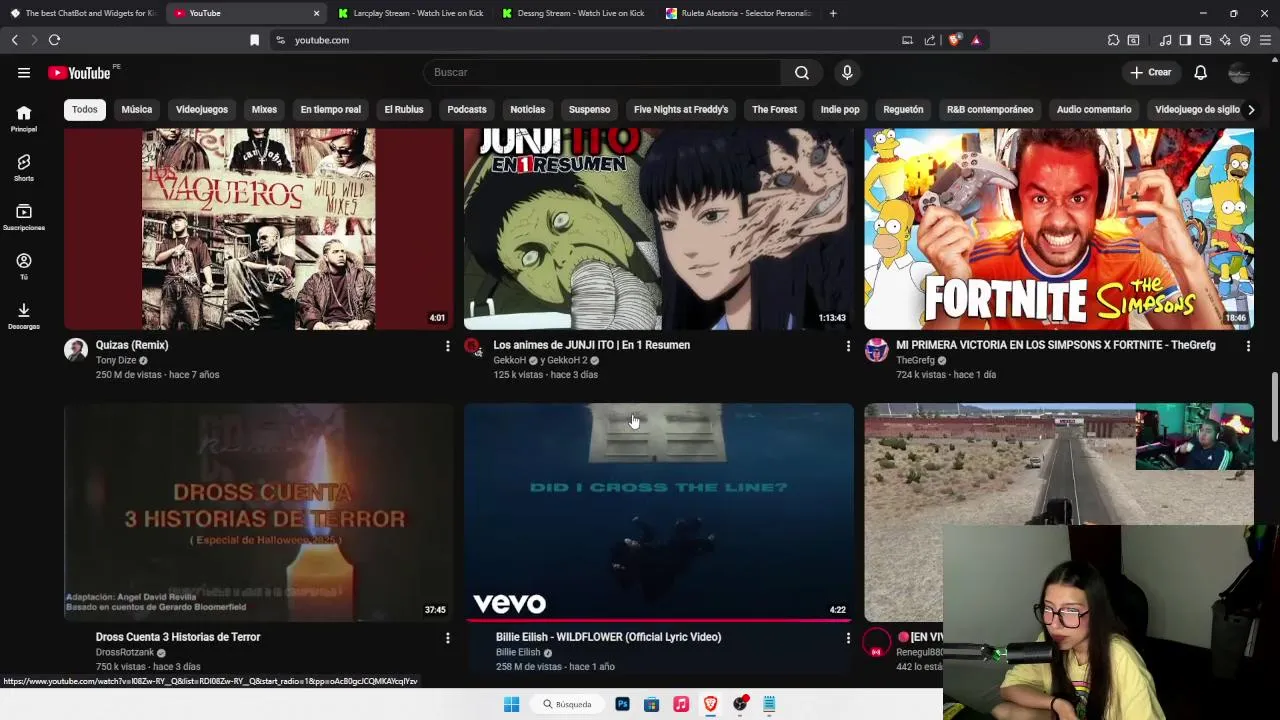Open the Brave Wallet icon
Screen dimensions: 1280x720
click(1205, 40)
